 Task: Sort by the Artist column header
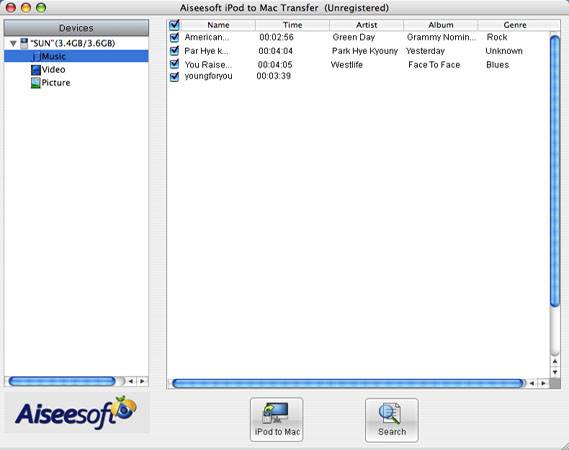[367, 25]
